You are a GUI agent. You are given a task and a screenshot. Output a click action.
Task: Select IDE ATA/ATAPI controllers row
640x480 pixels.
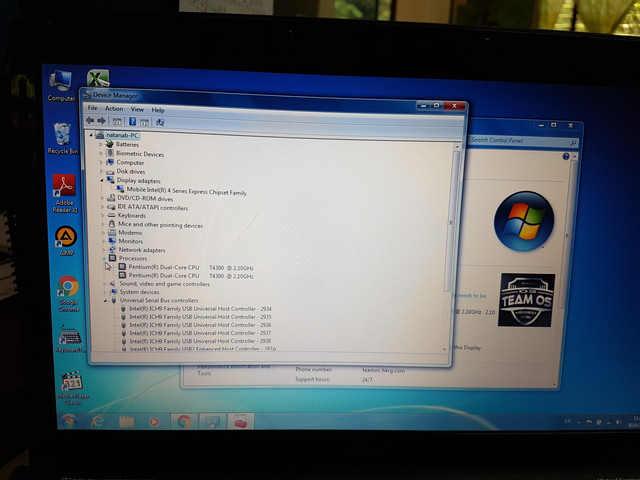pyautogui.click(x=148, y=207)
